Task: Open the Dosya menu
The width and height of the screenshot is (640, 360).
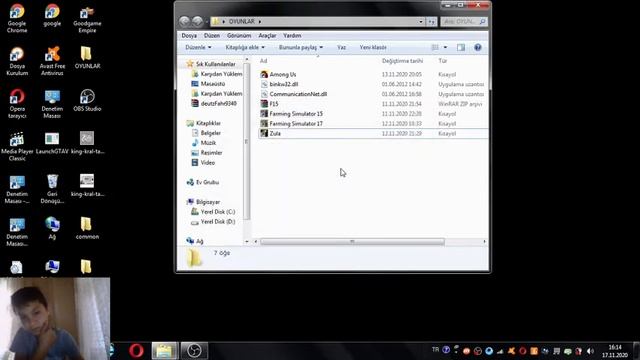Action: 189,36
